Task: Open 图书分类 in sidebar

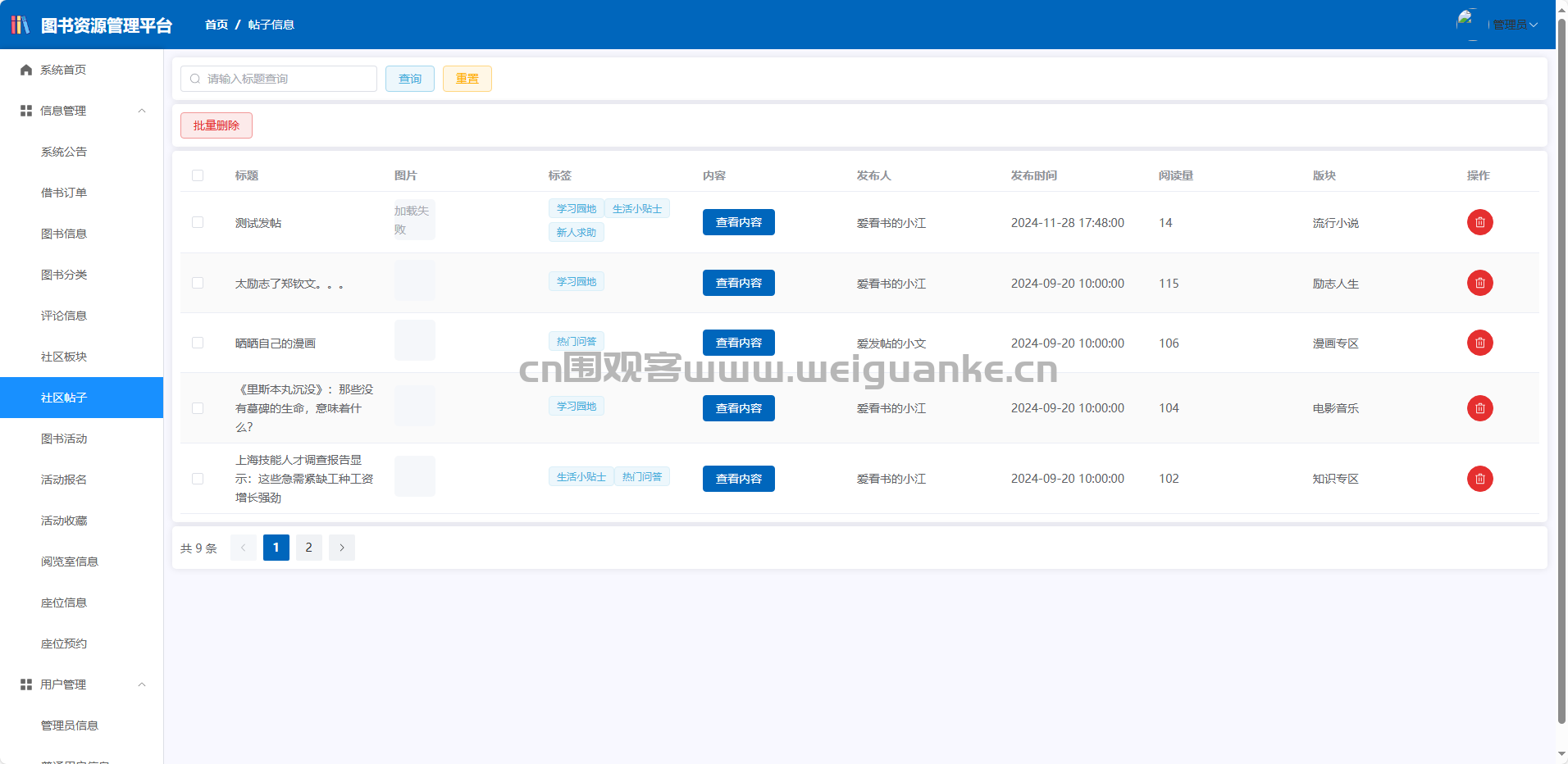Action: click(x=81, y=275)
